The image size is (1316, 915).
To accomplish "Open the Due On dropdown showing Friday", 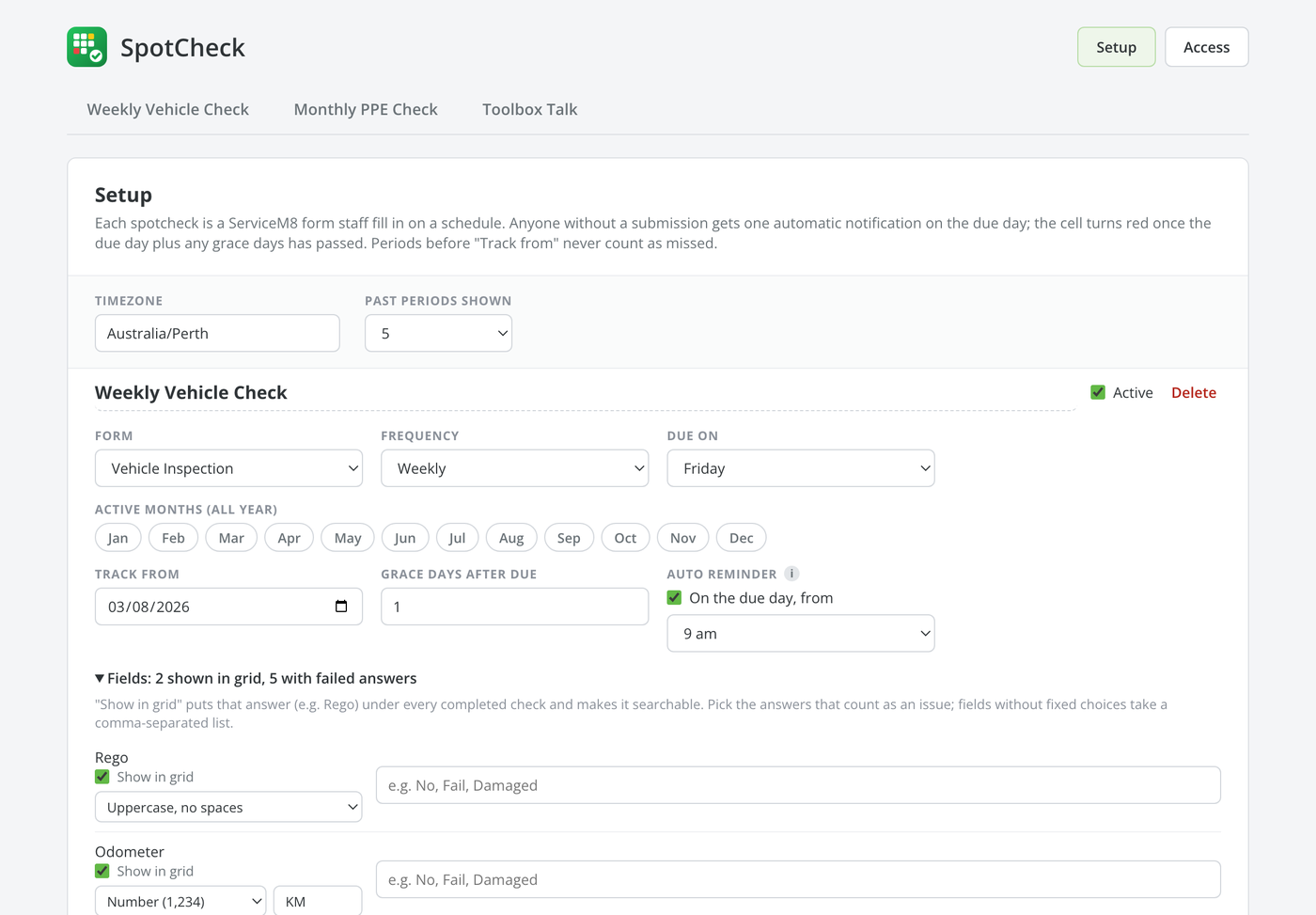I will [801, 468].
